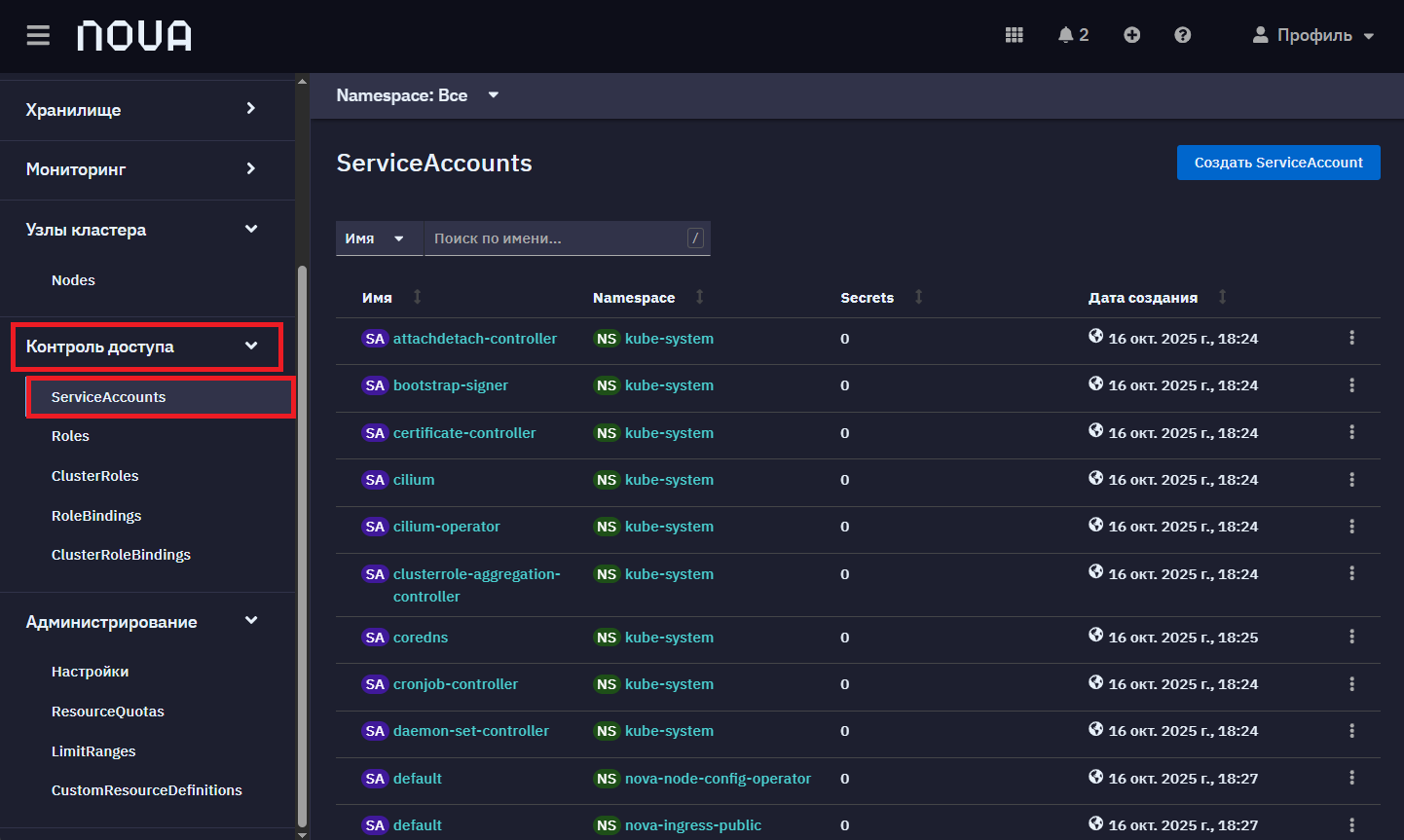
Task: Open kebab menu for coredns row
Action: click(1351, 637)
